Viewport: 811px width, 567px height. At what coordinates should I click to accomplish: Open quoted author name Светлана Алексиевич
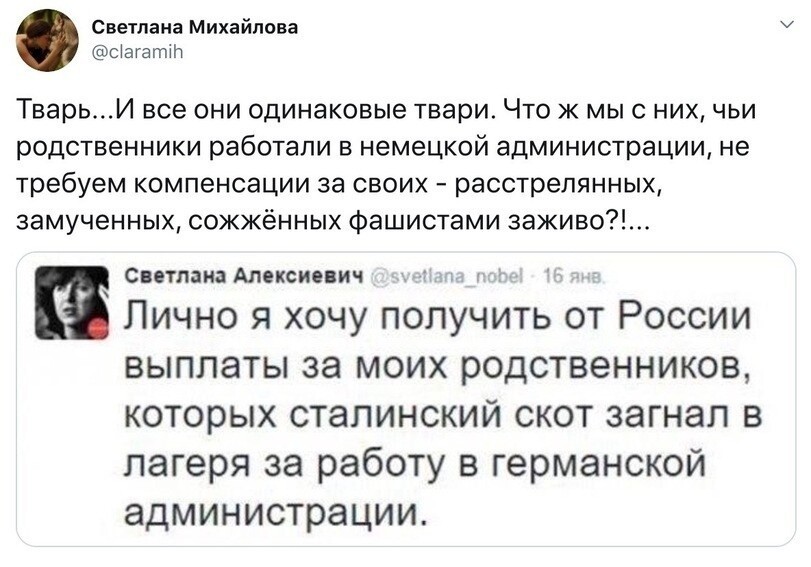pyautogui.click(x=244, y=276)
